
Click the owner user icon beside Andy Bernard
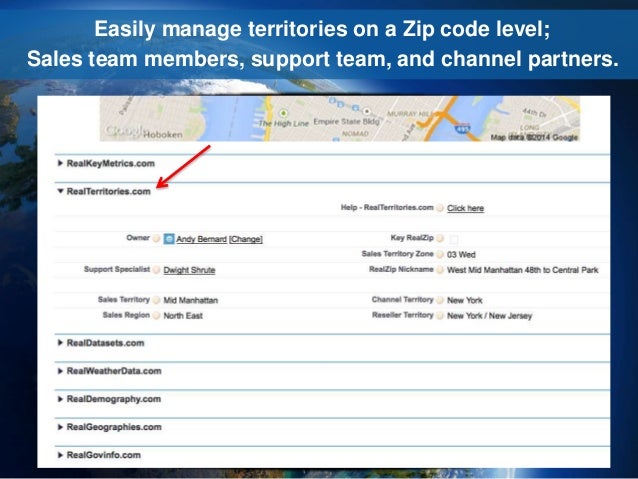(169, 239)
